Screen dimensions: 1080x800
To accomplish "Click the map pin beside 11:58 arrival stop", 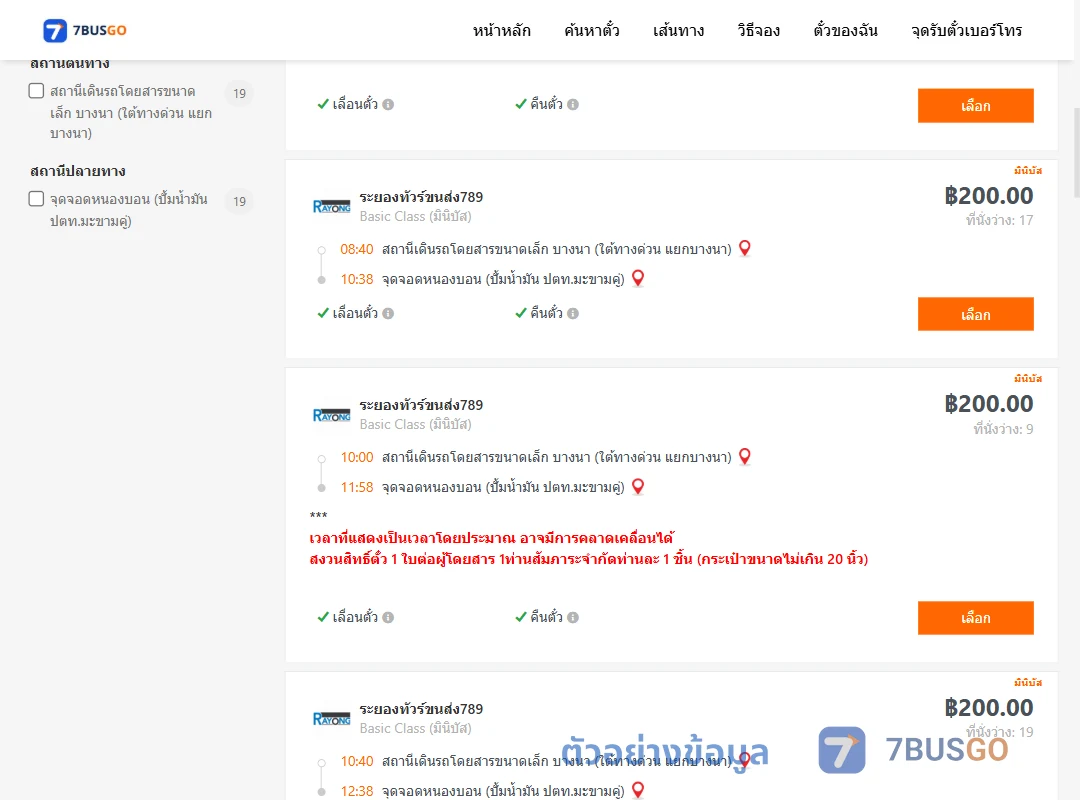I will pos(638,486).
